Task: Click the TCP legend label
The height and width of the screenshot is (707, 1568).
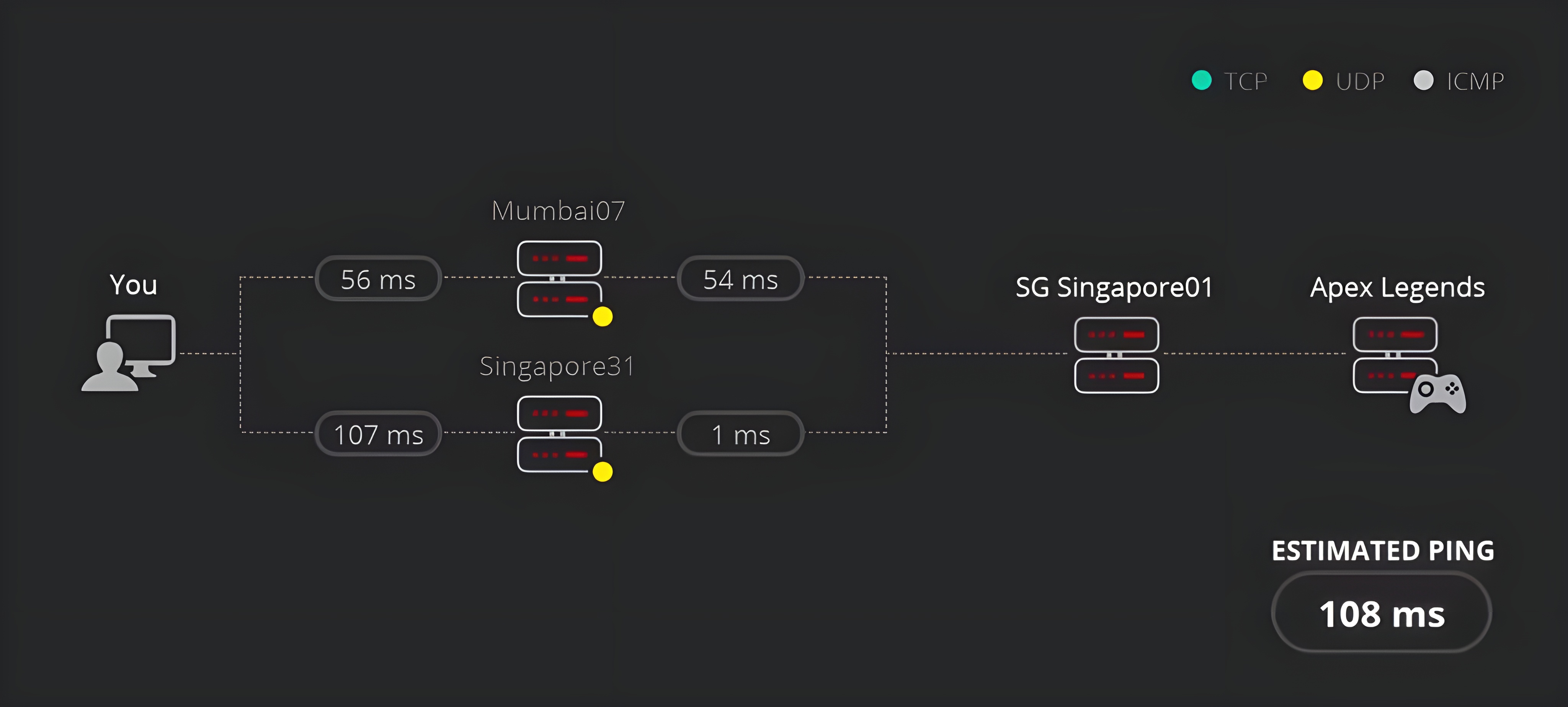Action: pos(1245,81)
